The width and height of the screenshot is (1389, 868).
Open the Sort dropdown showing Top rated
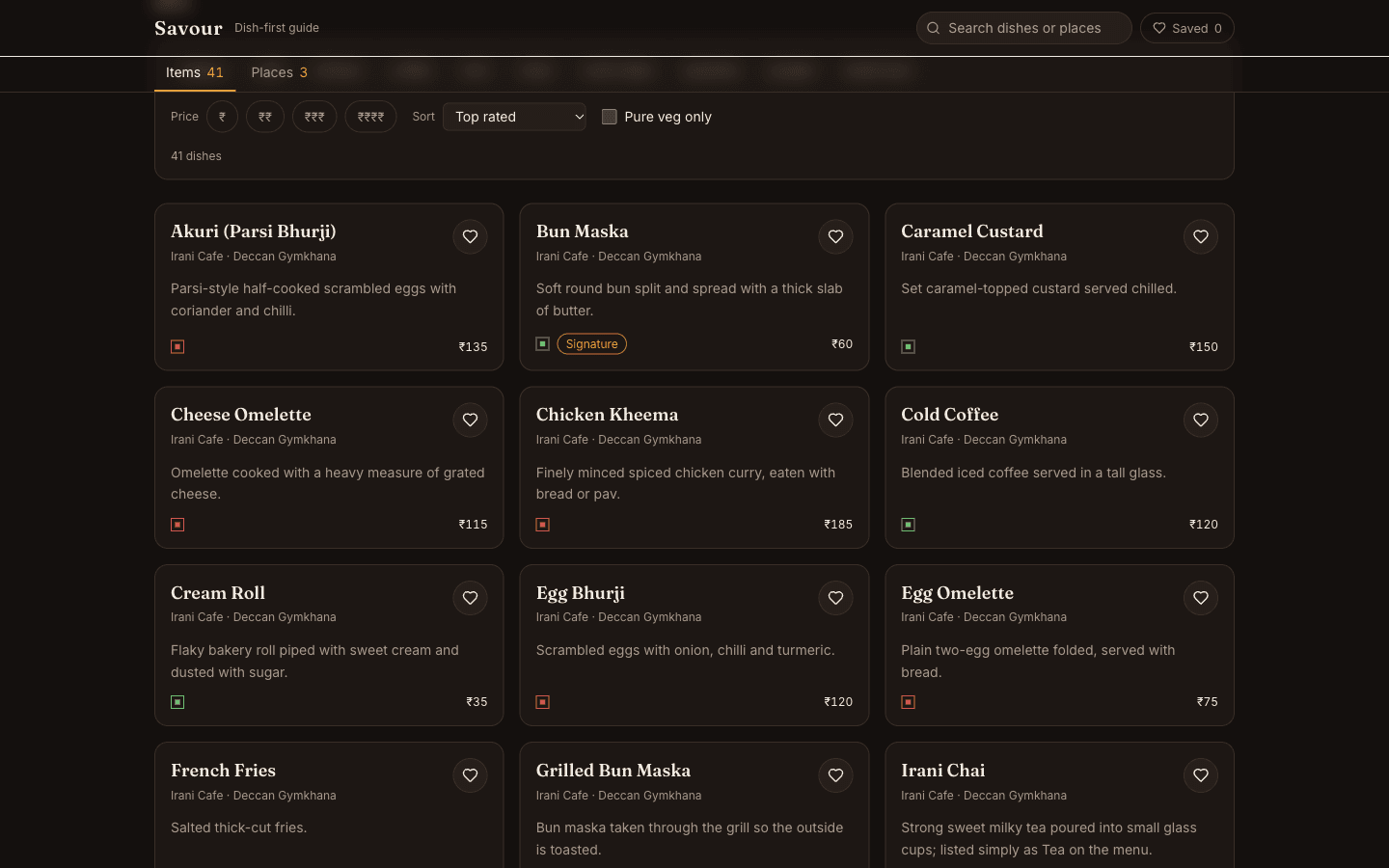point(514,117)
